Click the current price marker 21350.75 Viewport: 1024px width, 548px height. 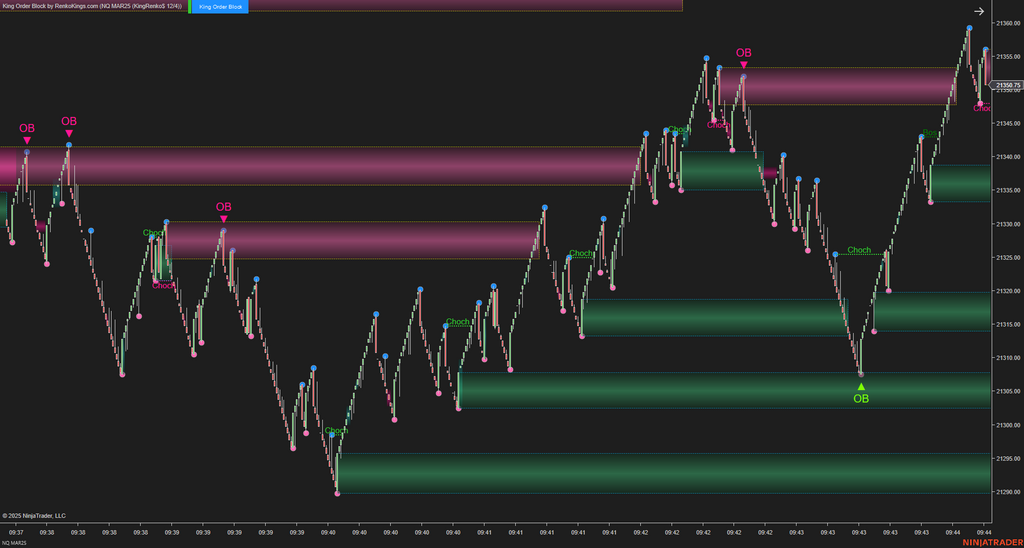(x=1006, y=85)
